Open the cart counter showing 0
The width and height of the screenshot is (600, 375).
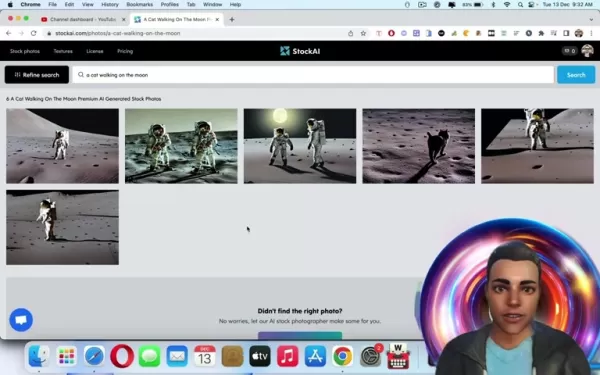[570, 51]
